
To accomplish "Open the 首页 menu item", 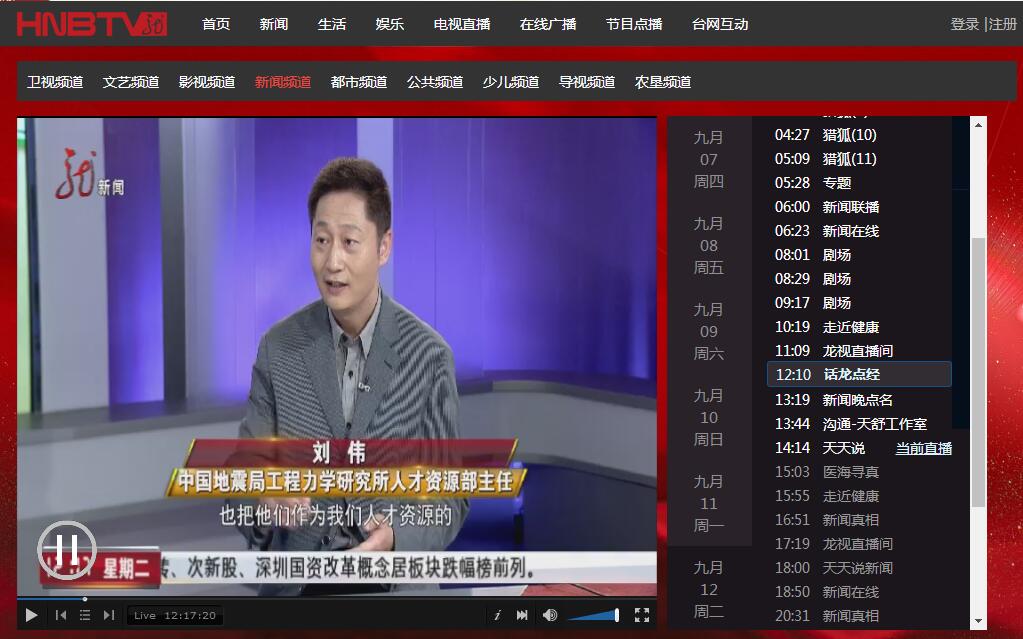I will [216, 24].
